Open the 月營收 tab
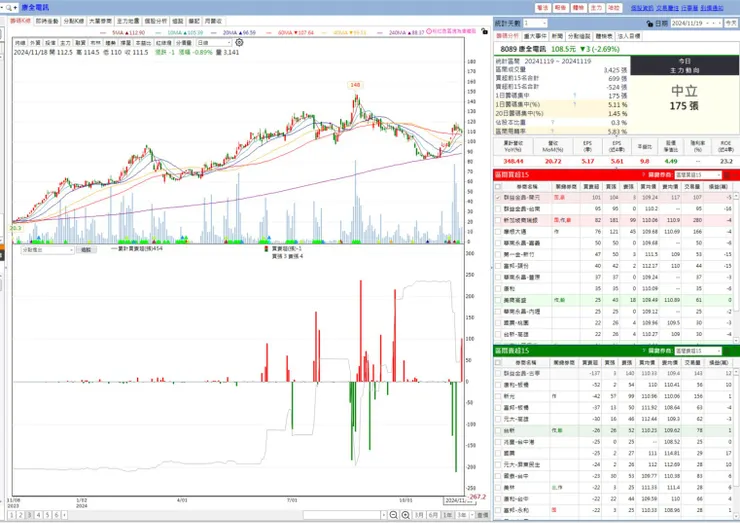The width and height of the screenshot is (740, 523). [x=213, y=21]
